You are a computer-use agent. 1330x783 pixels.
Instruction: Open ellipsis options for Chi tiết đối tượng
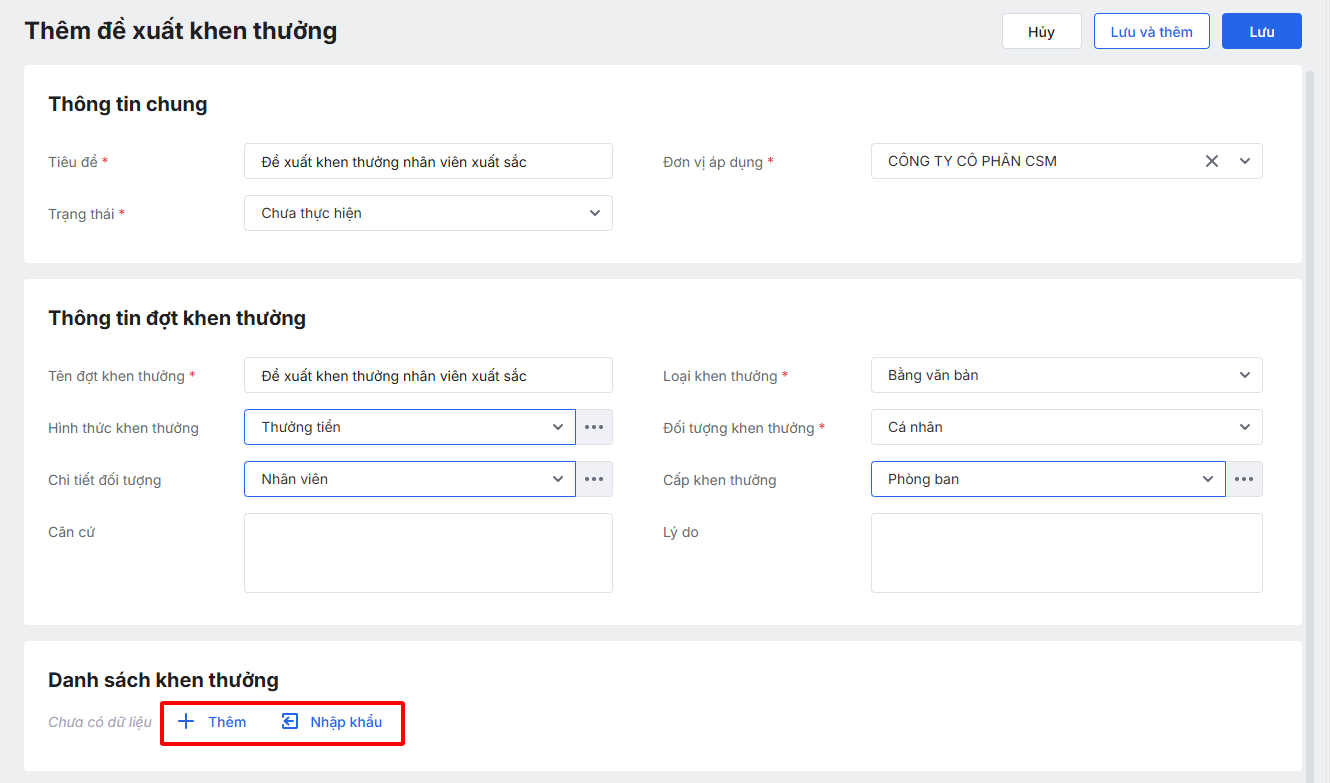click(594, 479)
